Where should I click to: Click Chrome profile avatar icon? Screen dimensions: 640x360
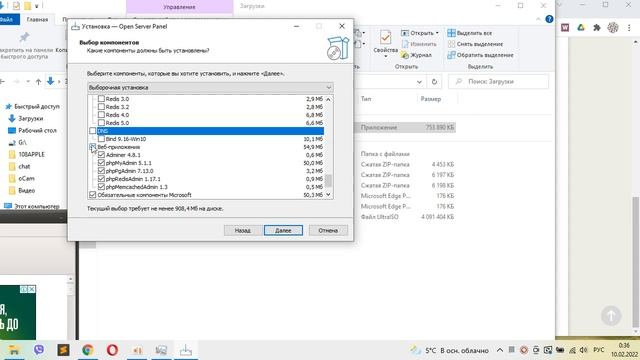[613, 27]
